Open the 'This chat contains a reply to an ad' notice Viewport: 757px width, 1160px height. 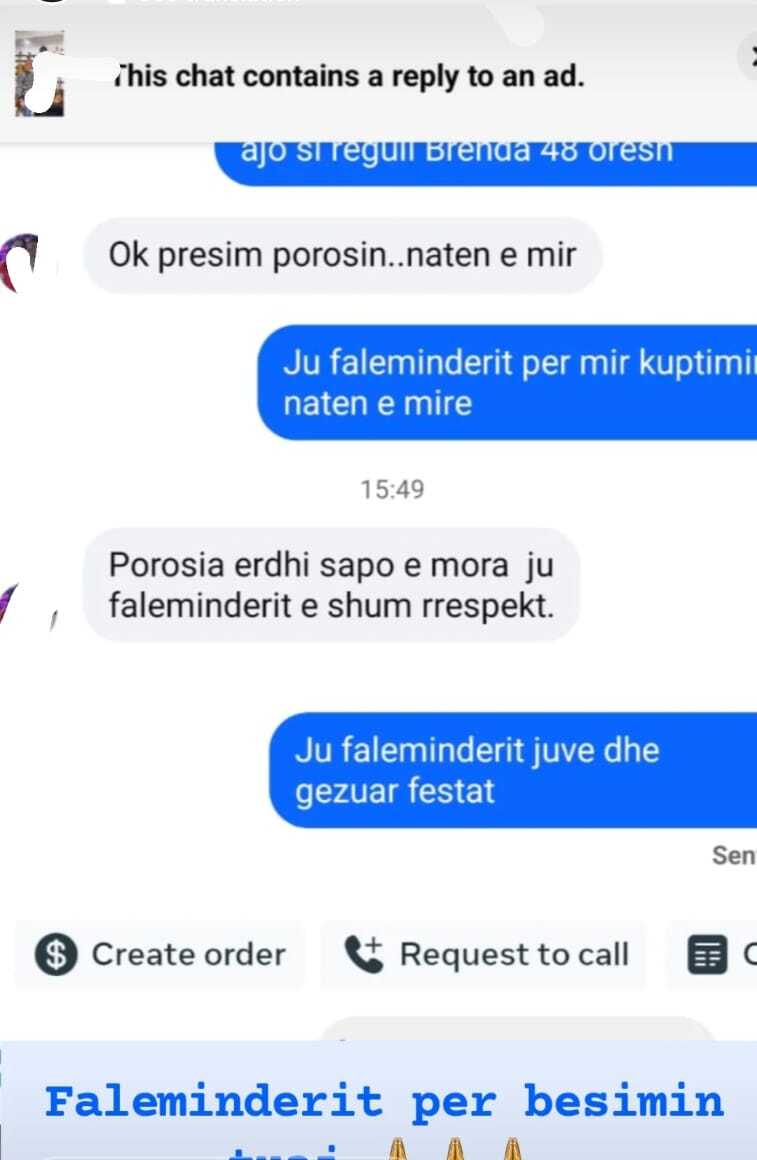(x=349, y=76)
